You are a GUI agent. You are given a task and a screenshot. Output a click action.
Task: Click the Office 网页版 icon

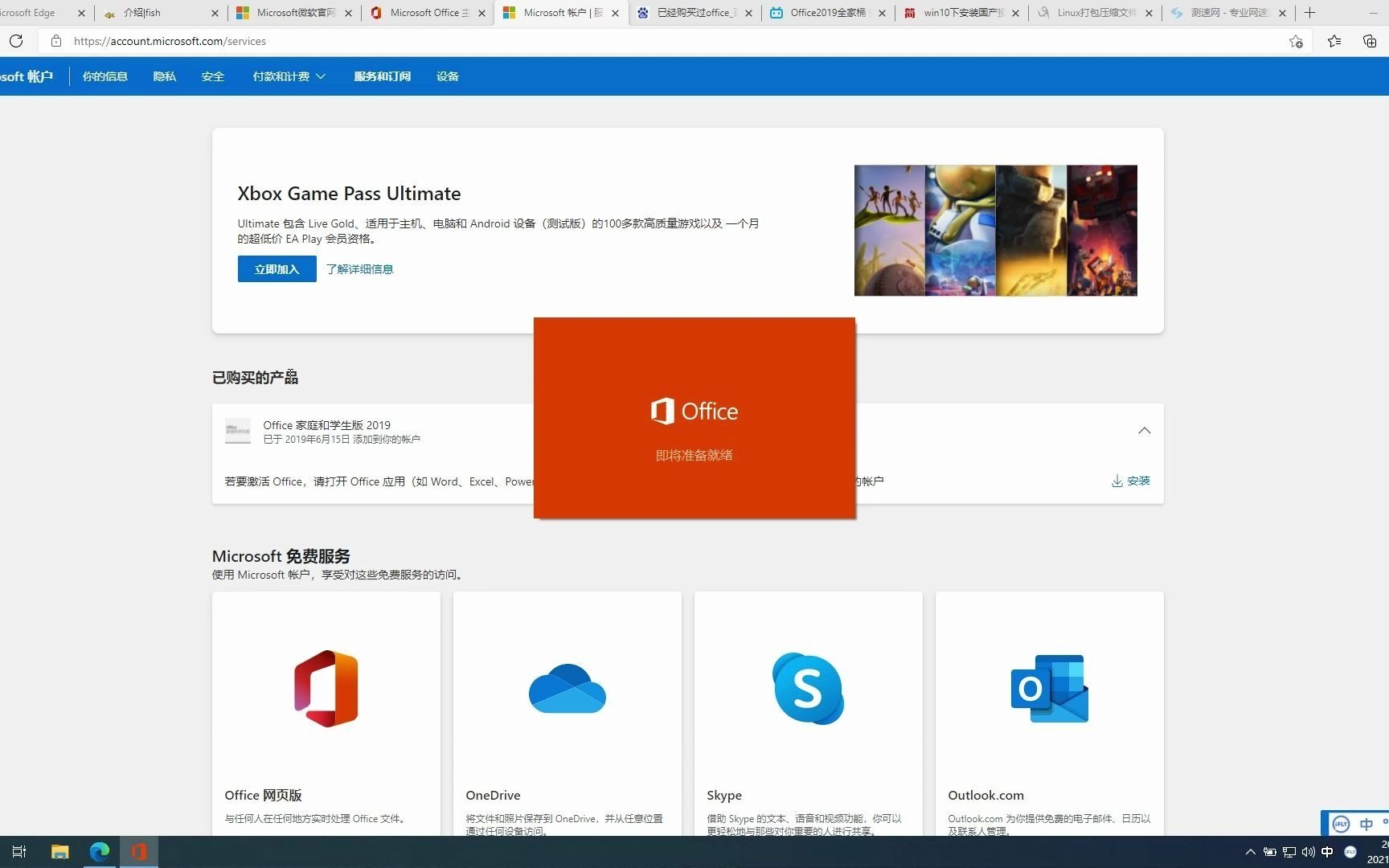point(326,689)
